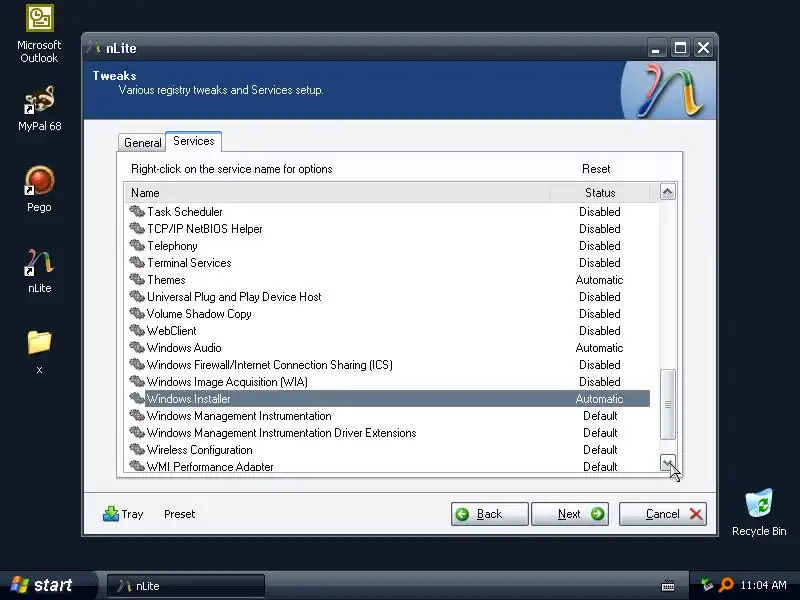This screenshot has width=800, height=600.
Task: Select the TCP/IP NetBIOS Helper name
Action: tap(205, 229)
